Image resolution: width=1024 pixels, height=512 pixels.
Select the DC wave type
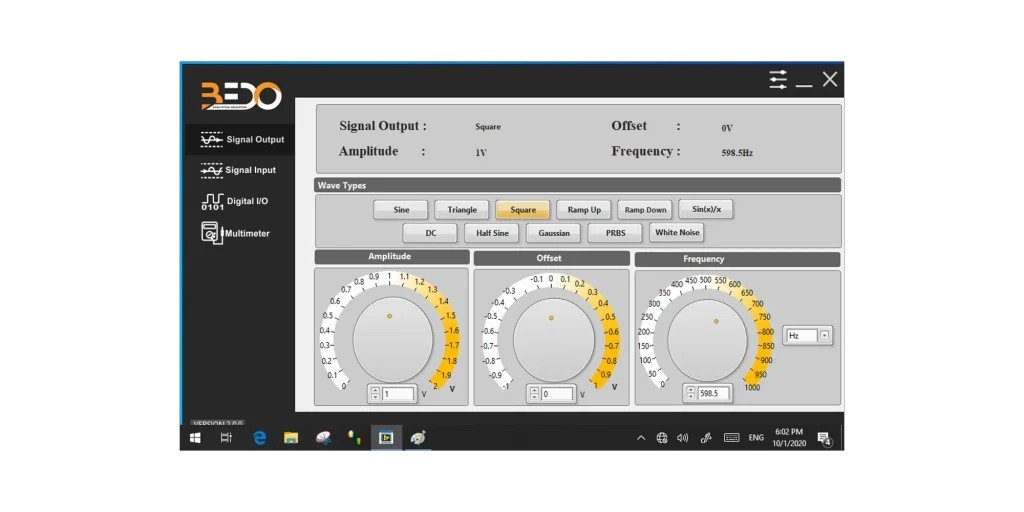430,232
